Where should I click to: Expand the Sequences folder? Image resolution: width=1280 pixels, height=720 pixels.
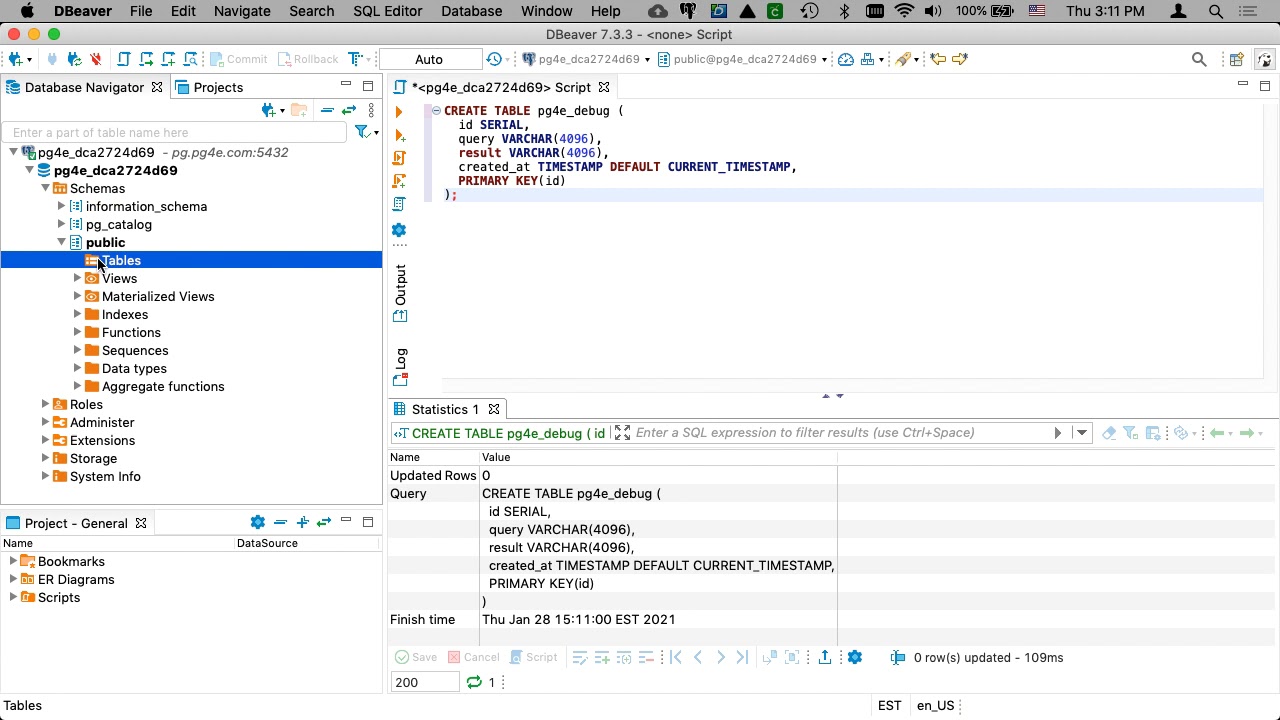(77, 350)
